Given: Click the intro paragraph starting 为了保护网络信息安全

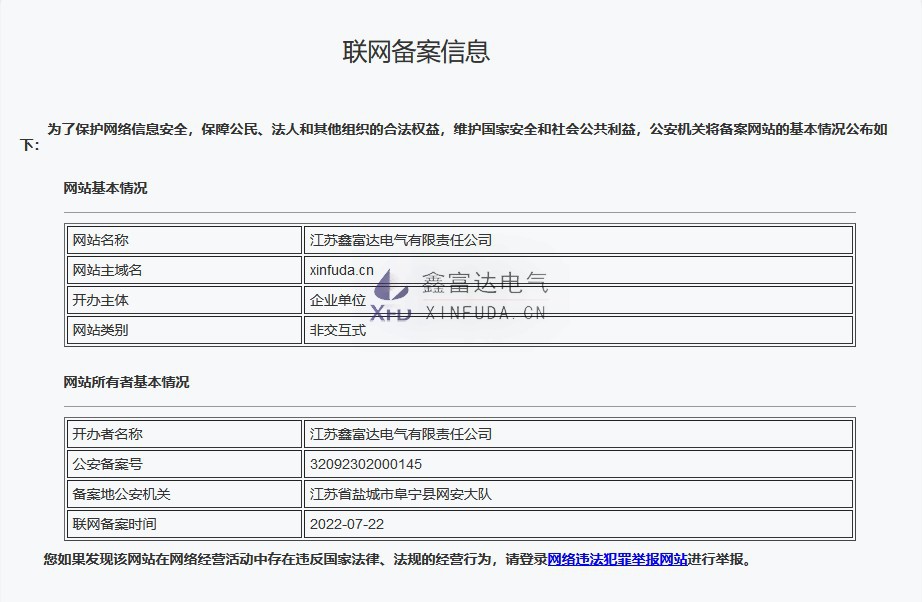Looking at the screenshot, I should 454,137.
